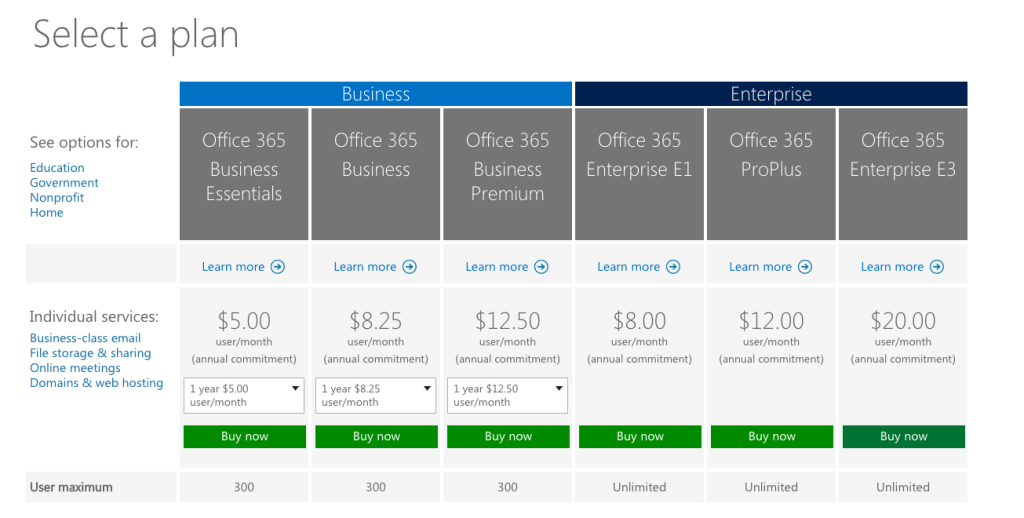Click the 300 value under Business Premium
This screenshot has width=1024, height=518.
[507, 487]
